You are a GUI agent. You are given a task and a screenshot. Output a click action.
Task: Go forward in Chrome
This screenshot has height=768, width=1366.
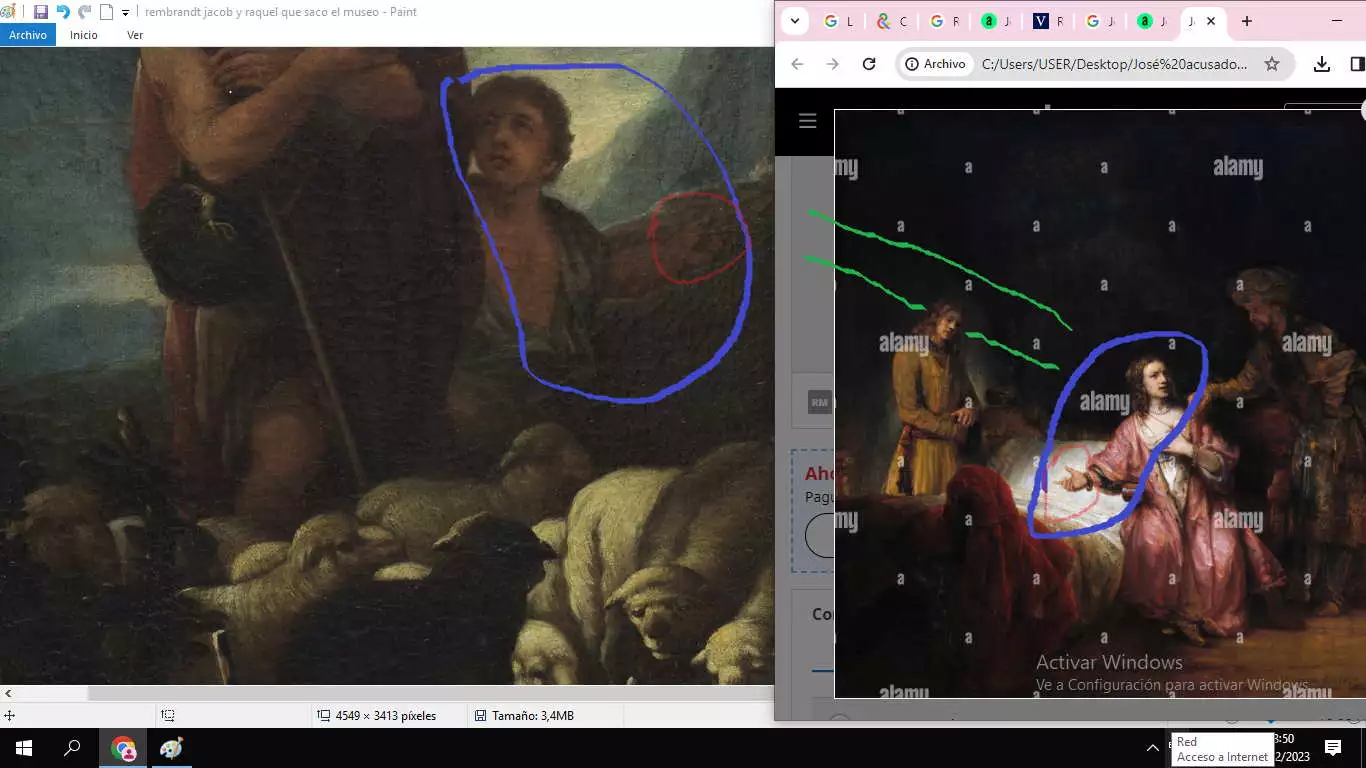833,64
